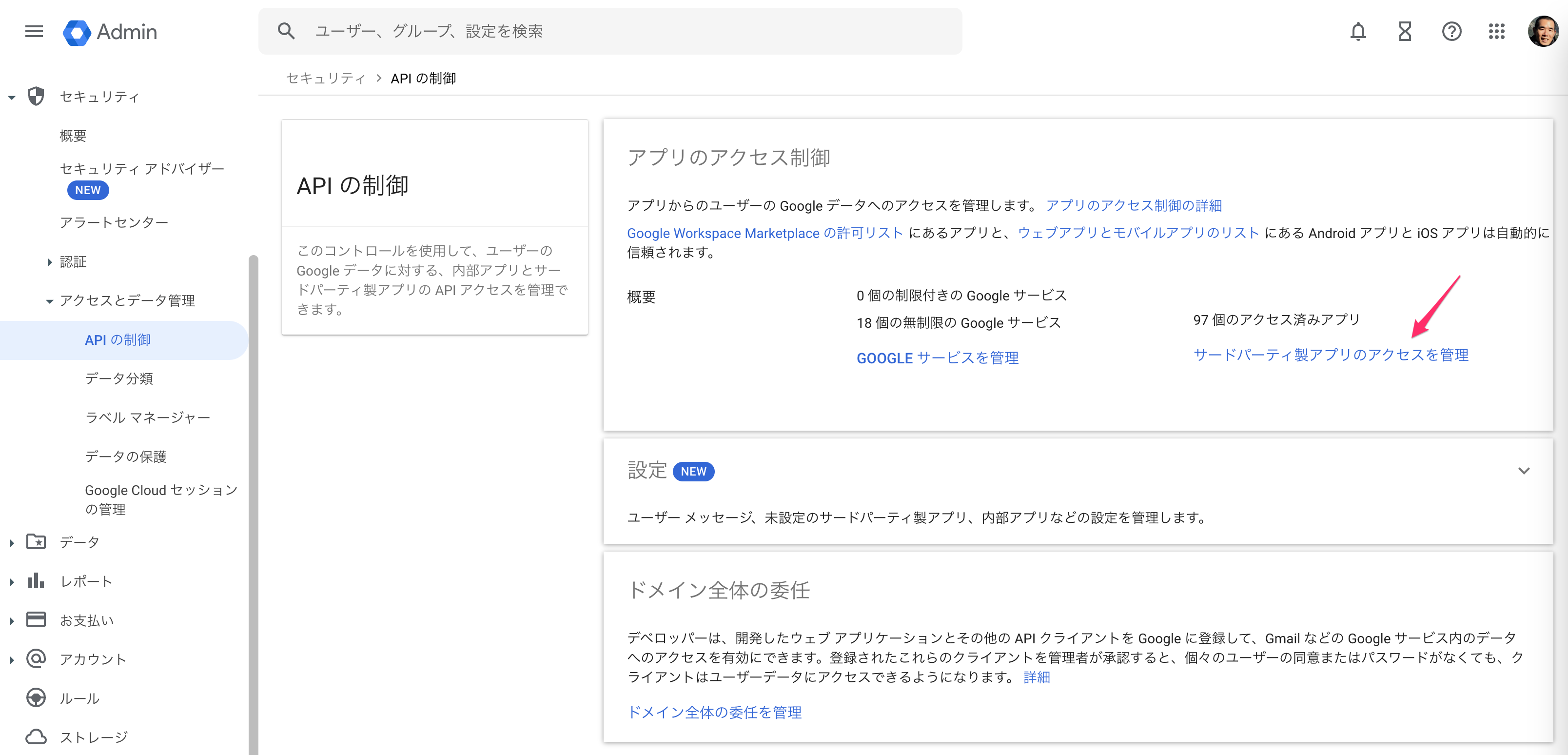Expand the 設定 panel chevron

[1524, 471]
